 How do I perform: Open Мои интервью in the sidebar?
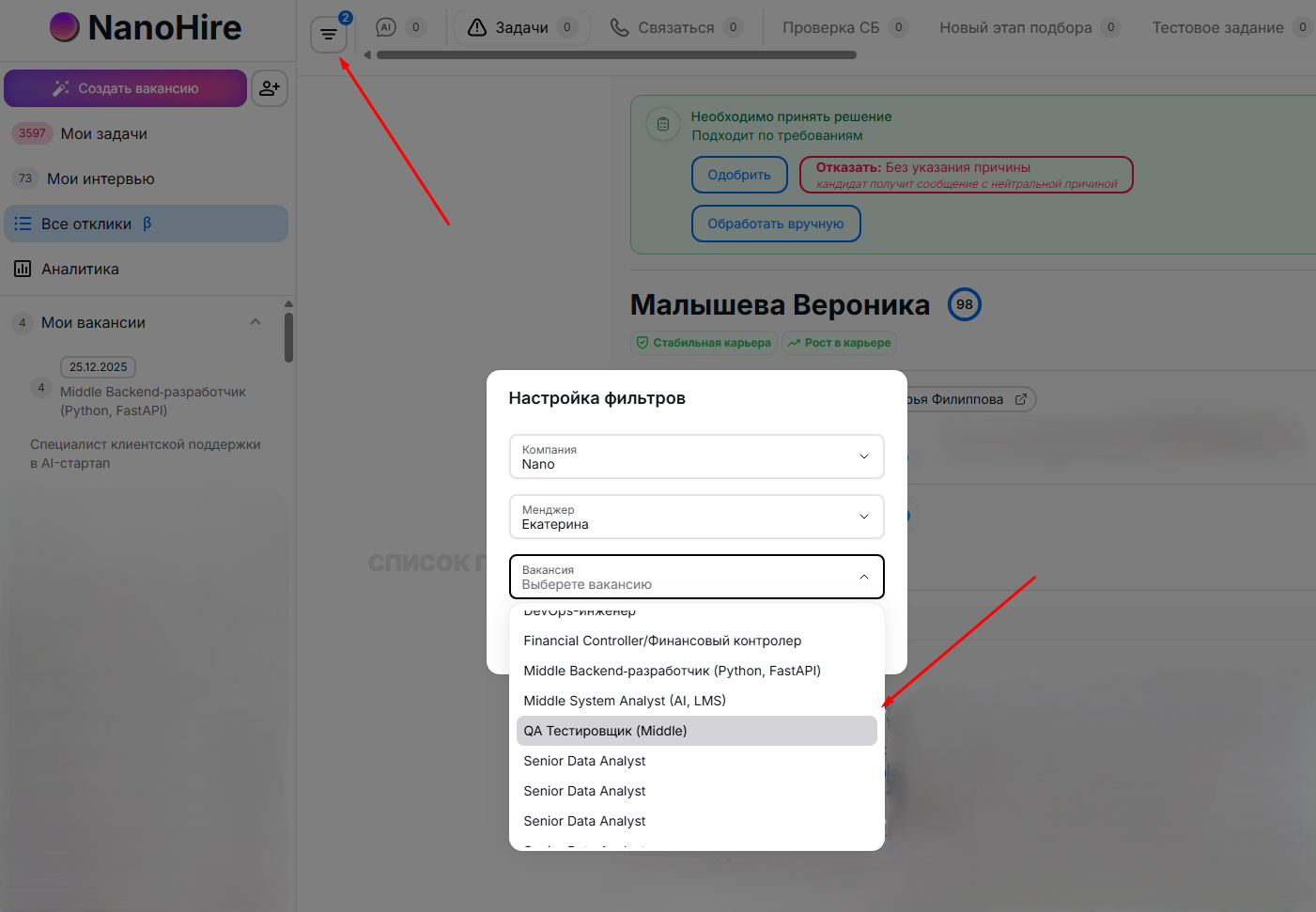point(146,178)
